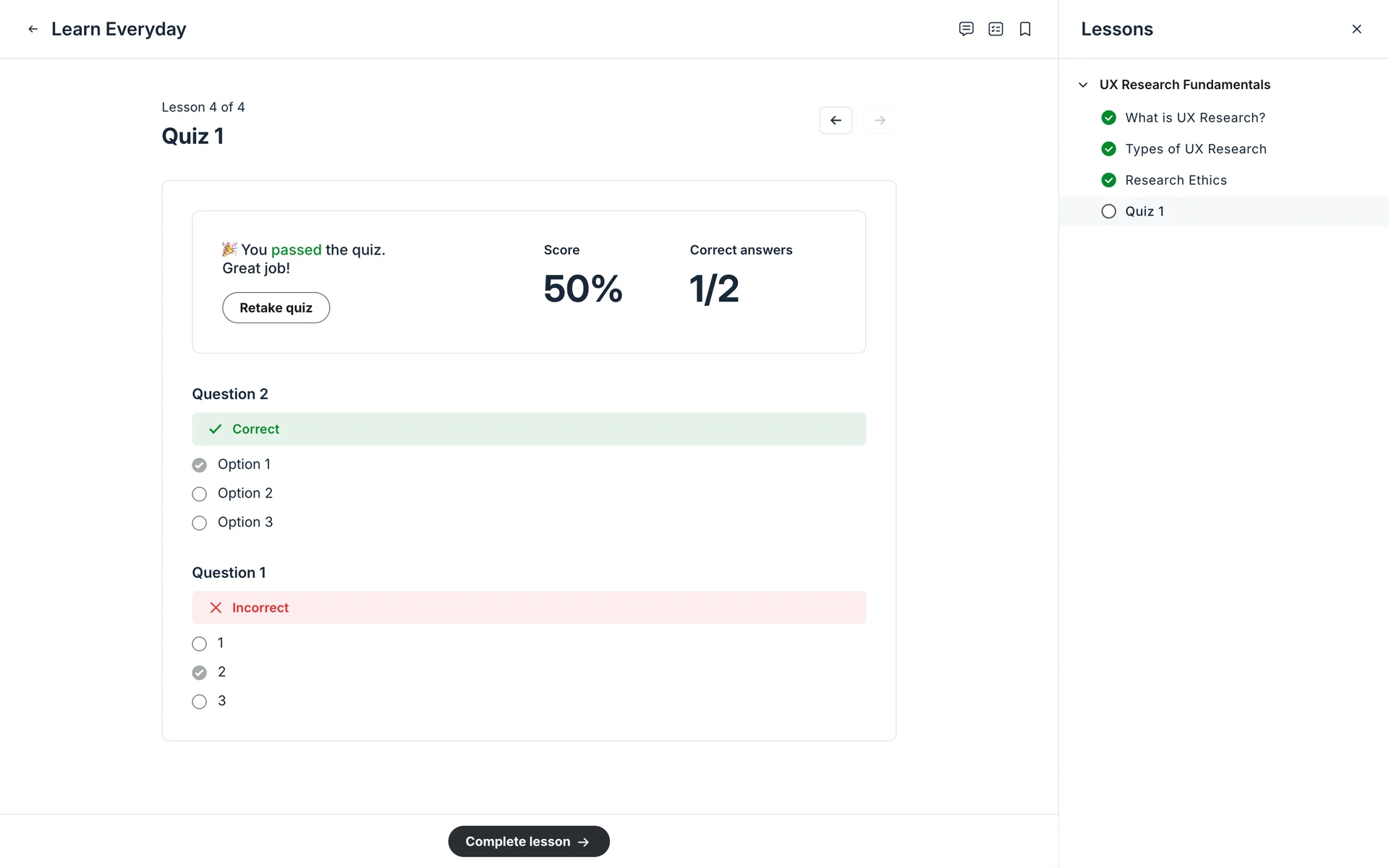Select answer 1 radio in Question 1
1389x868 pixels.
tap(200, 644)
